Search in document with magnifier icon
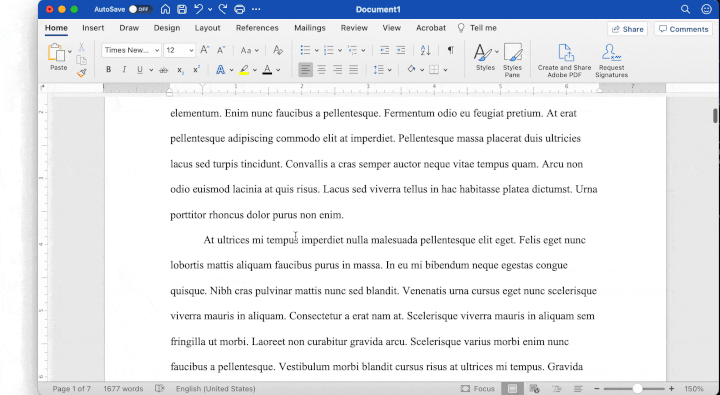The height and width of the screenshot is (395, 720). pos(685,9)
